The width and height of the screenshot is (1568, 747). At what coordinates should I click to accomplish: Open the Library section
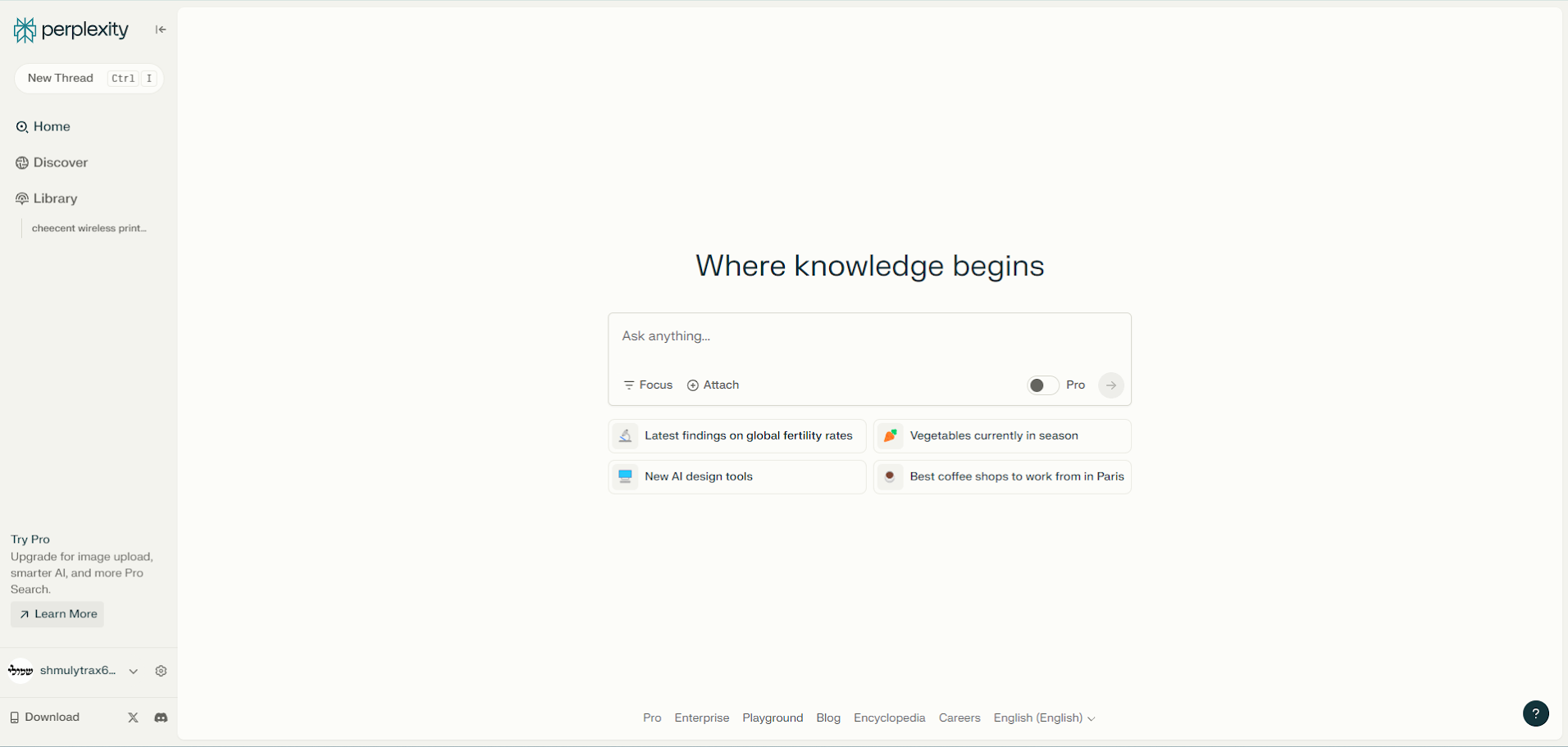pos(47,198)
